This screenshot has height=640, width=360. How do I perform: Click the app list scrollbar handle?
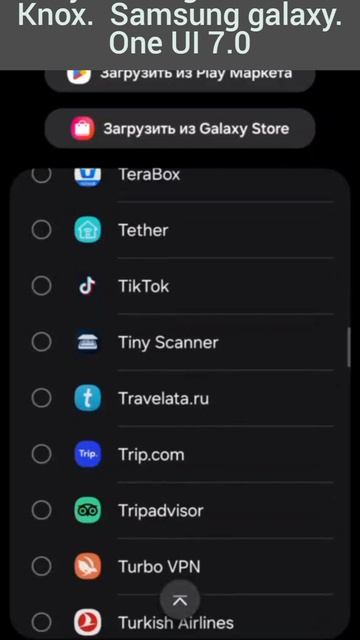click(349, 347)
